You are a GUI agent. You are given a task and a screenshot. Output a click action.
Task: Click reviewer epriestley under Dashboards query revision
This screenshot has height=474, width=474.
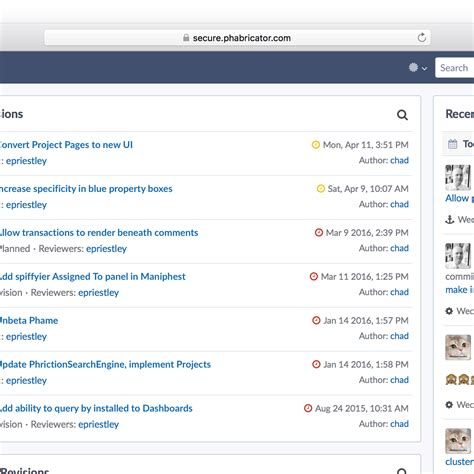coord(98,425)
